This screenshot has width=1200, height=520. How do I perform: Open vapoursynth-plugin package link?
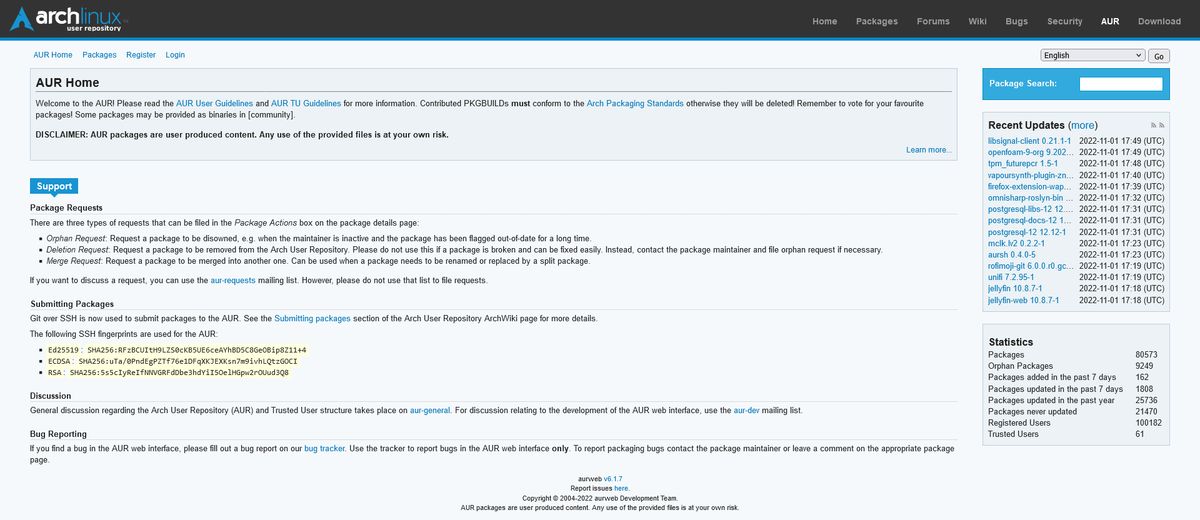[x=1029, y=175]
